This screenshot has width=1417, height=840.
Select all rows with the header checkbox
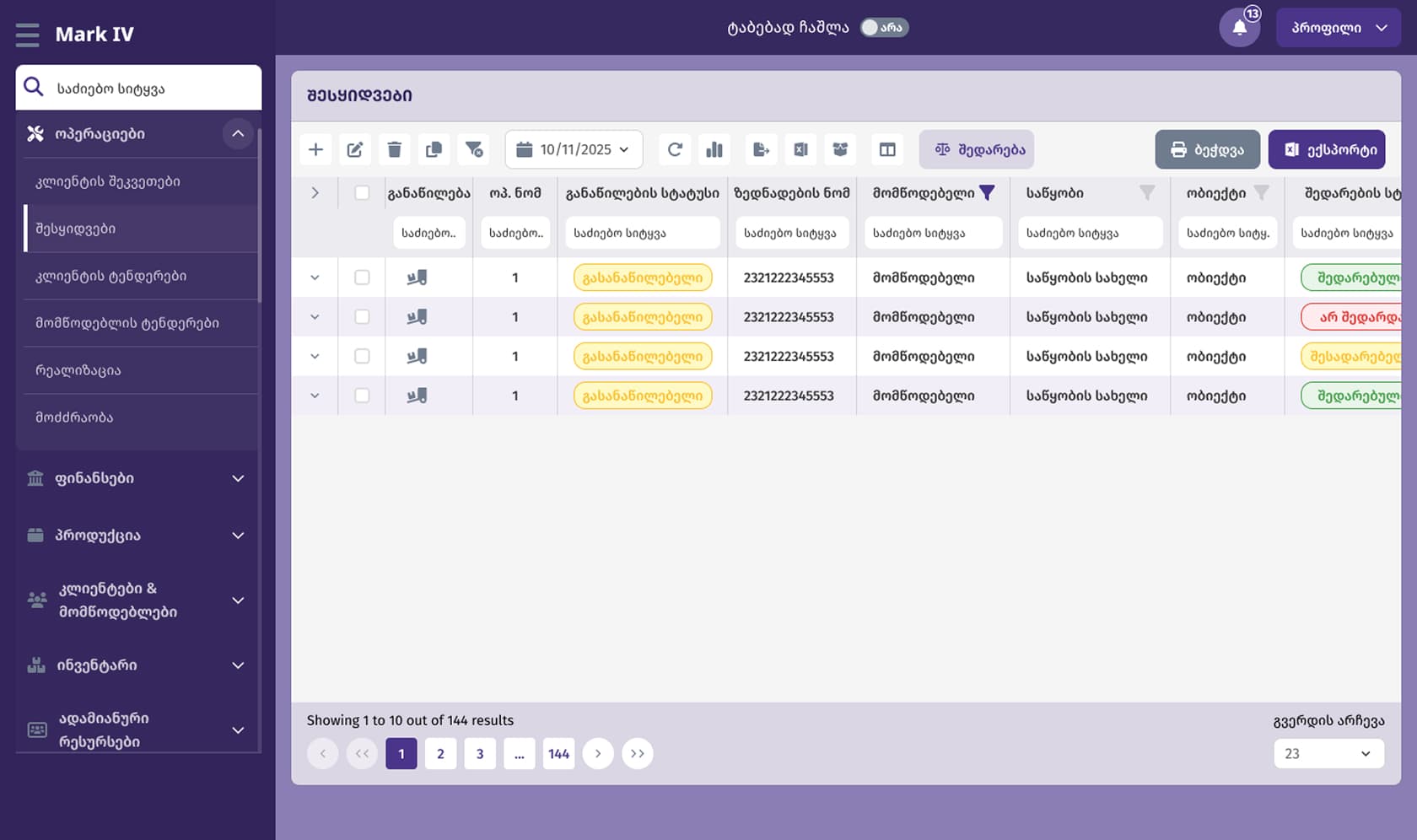click(362, 192)
